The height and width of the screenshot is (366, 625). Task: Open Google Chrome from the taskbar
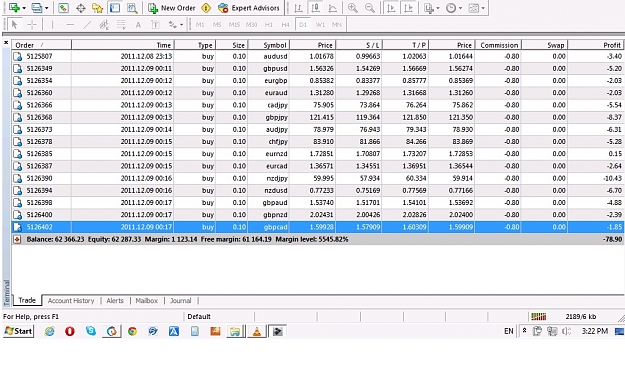(x=132, y=331)
